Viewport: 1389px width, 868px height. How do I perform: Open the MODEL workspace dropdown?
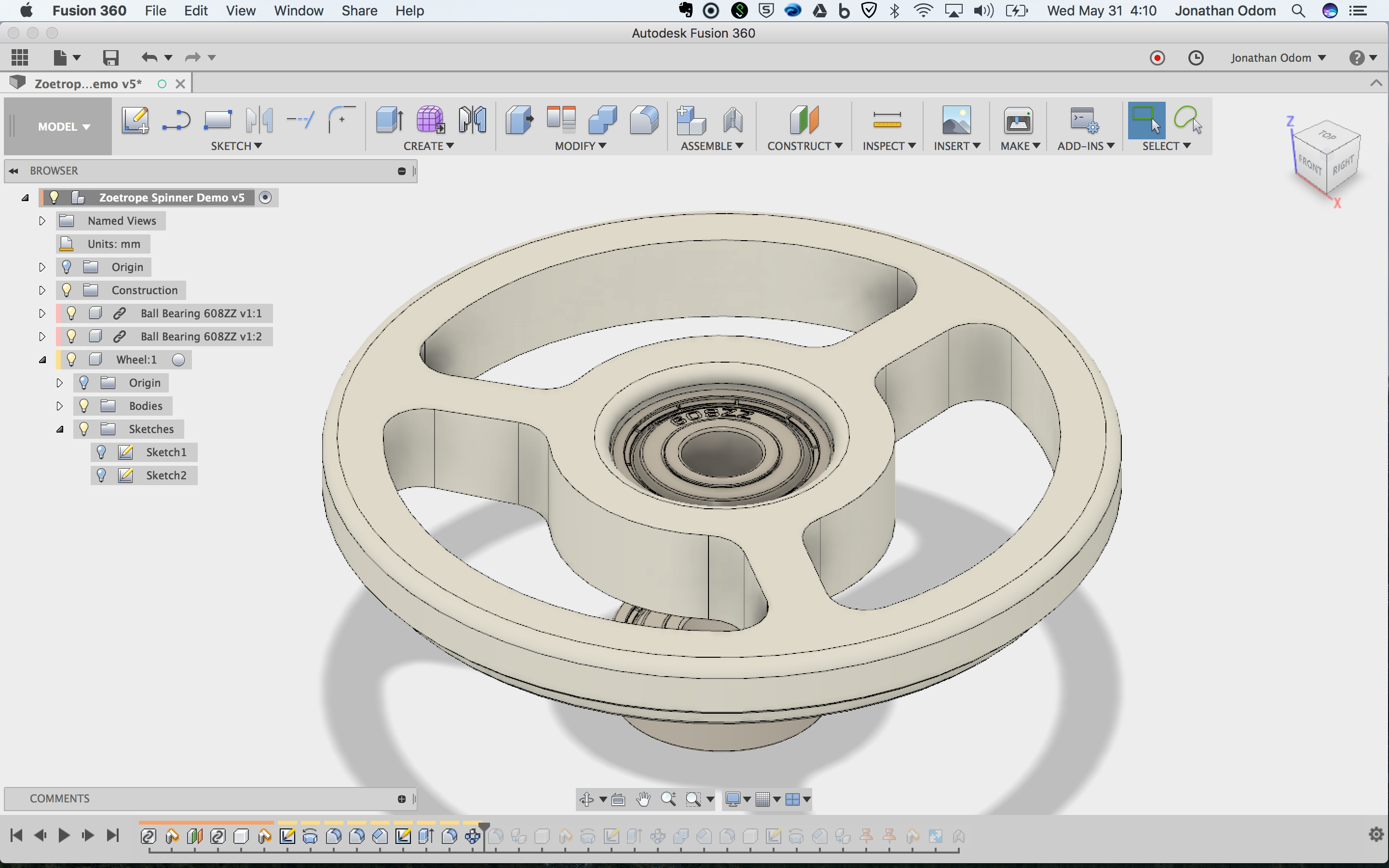[64, 127]
